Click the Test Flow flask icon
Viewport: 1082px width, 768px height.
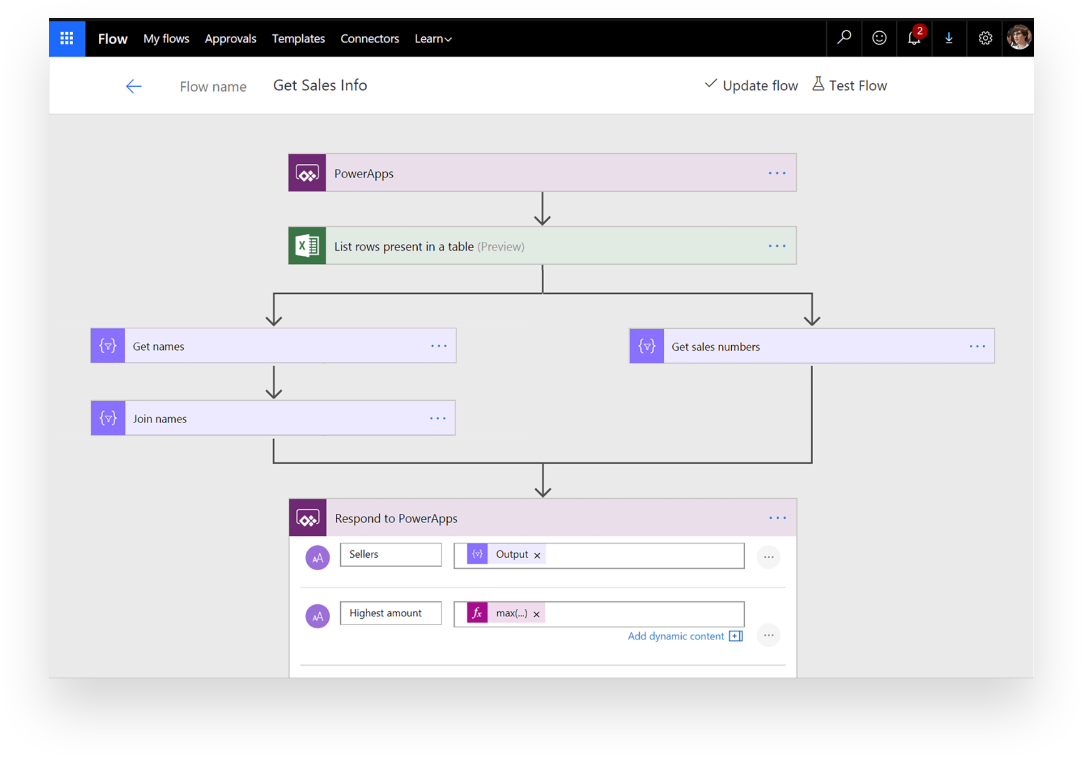[x=818, y=84]
